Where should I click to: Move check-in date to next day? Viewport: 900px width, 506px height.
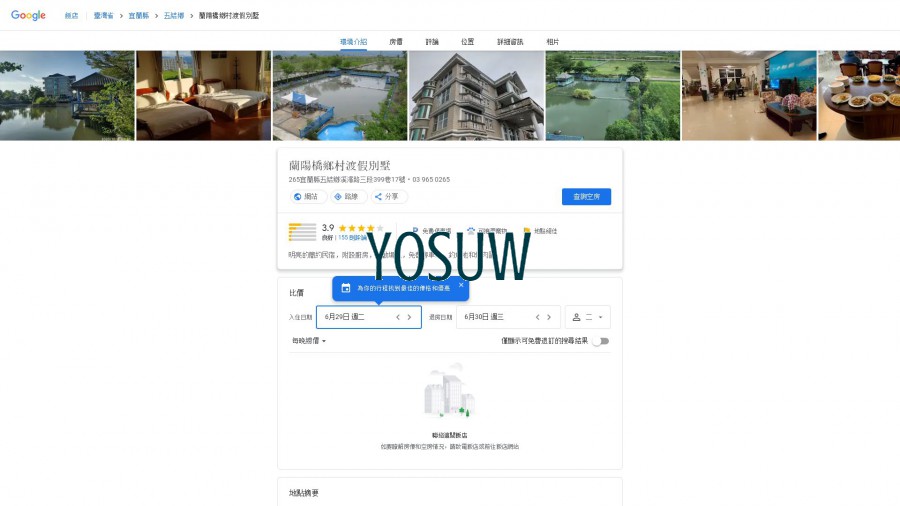409,317
